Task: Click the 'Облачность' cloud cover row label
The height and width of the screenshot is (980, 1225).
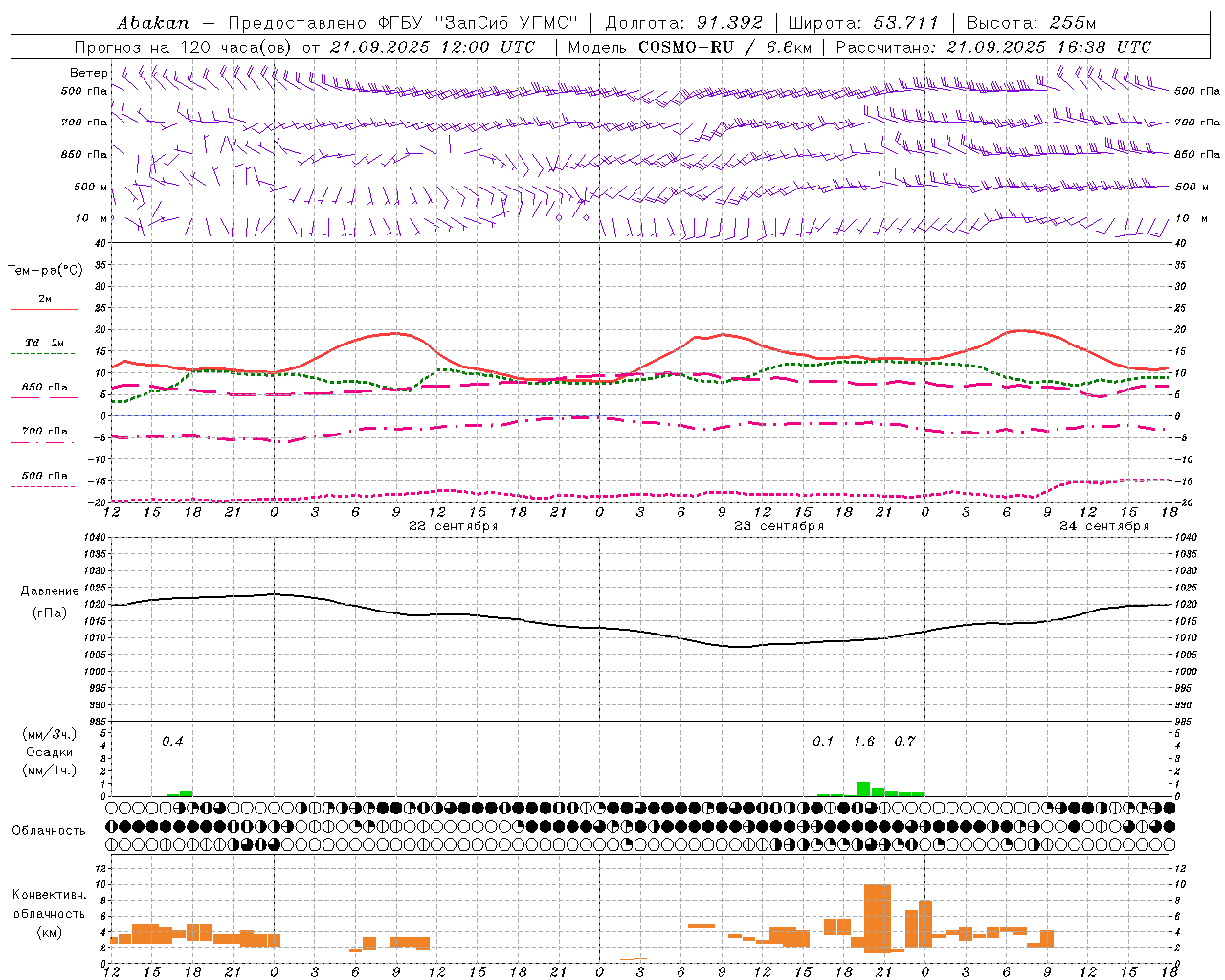Action: point(49,831)
